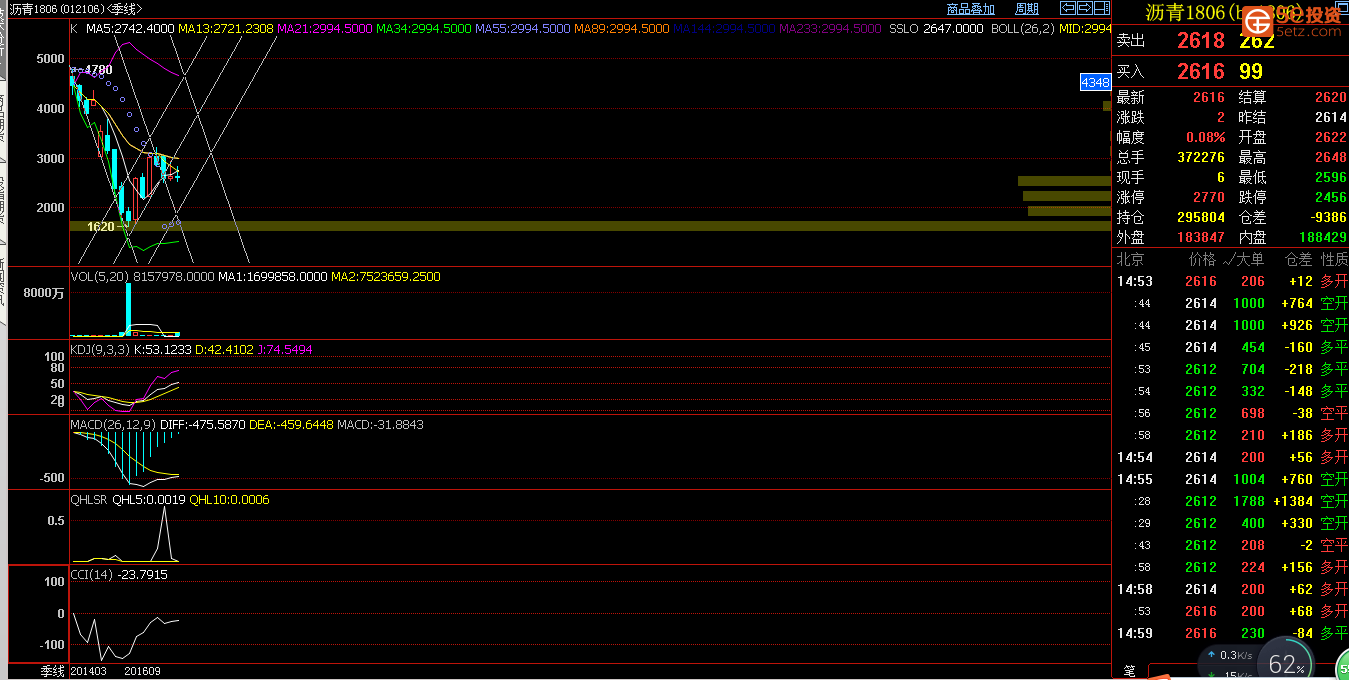Image resolution: width=1349 pixels, height=680 pixels.
Task: Click the 性质 column header
Action: click(x=1334, y=259)
